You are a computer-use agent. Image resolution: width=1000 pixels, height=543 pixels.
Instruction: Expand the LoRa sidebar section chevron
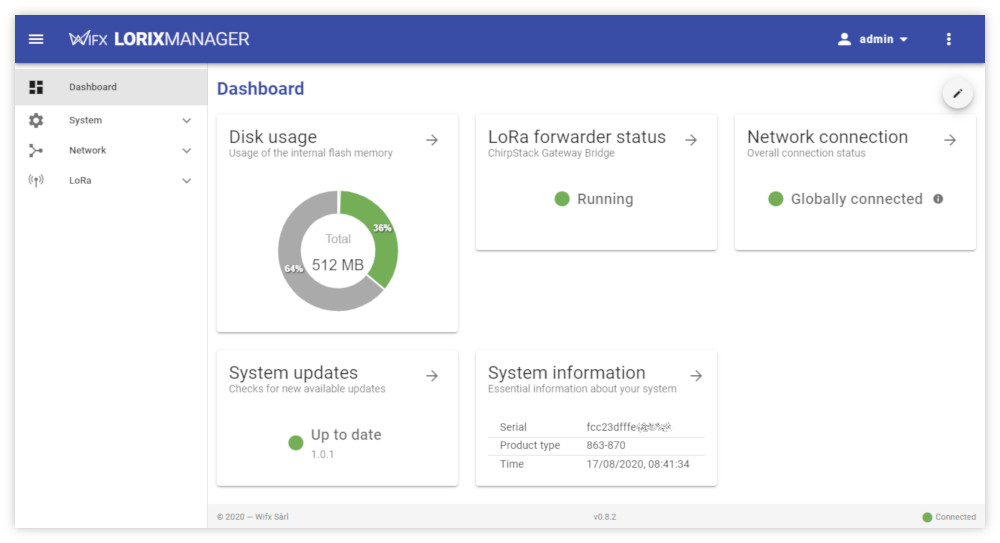(186, 181)
